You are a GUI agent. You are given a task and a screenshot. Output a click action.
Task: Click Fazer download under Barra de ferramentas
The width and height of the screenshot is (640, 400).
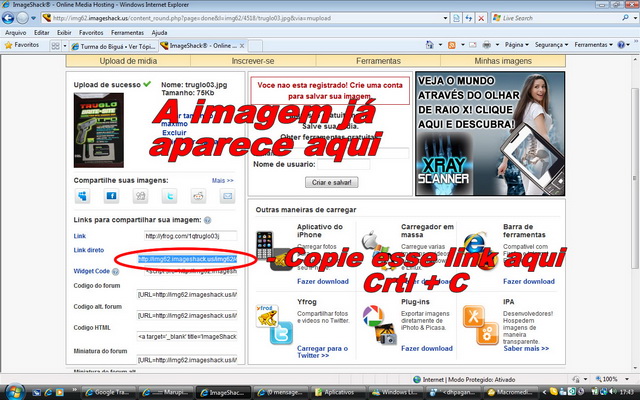(x=529, y=281)
